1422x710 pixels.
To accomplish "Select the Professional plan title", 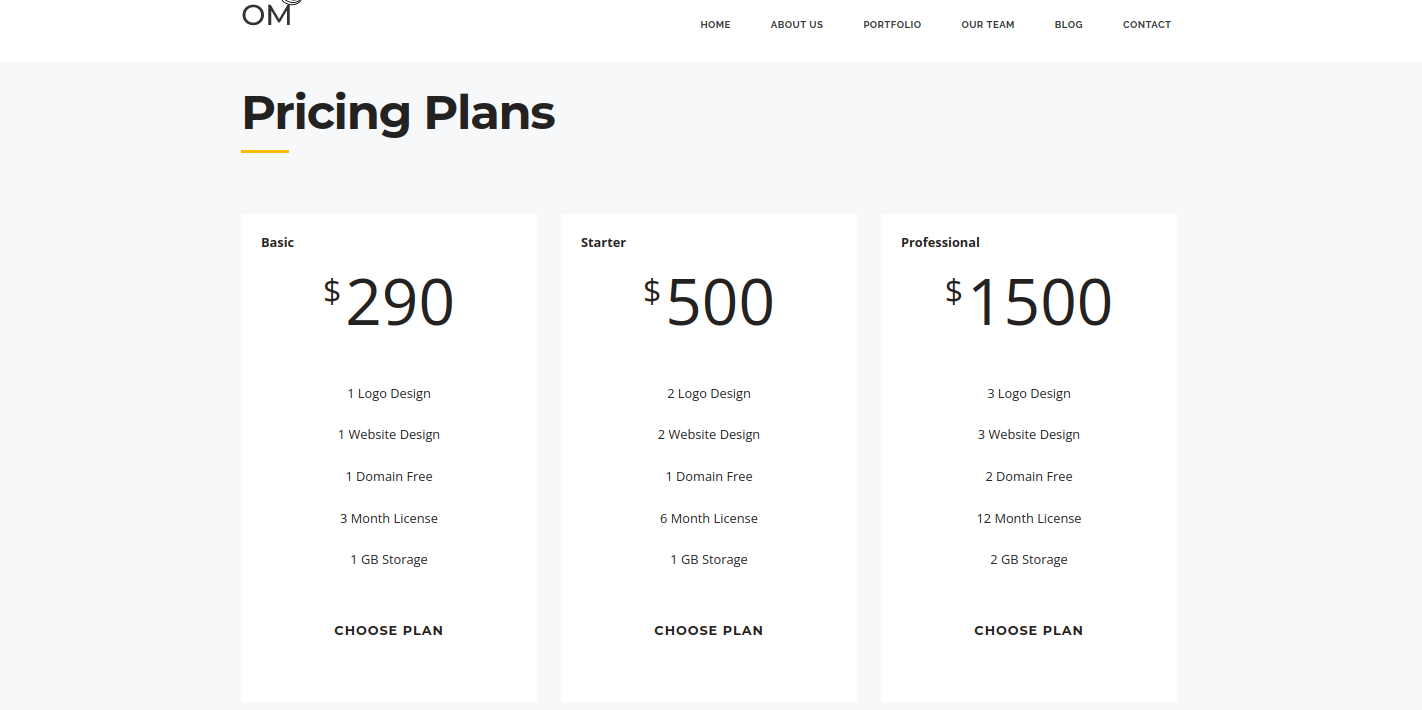I will (x=940, y=243).
